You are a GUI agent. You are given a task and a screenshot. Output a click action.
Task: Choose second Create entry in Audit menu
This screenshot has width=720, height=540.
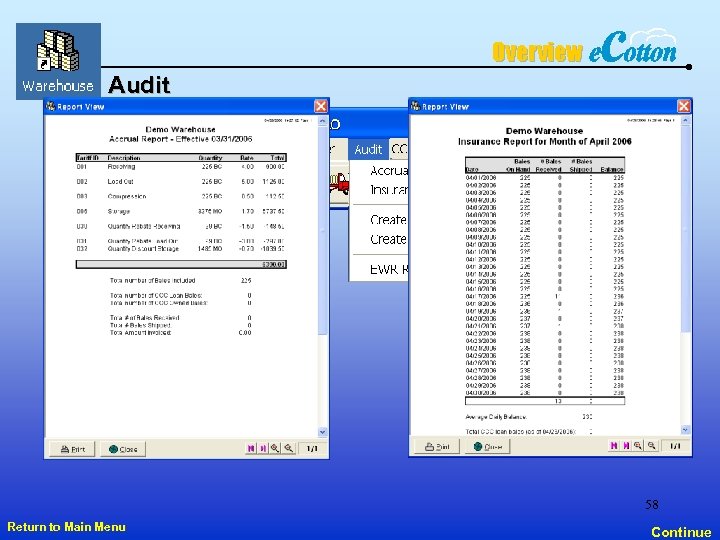click(x=388, y=239)
